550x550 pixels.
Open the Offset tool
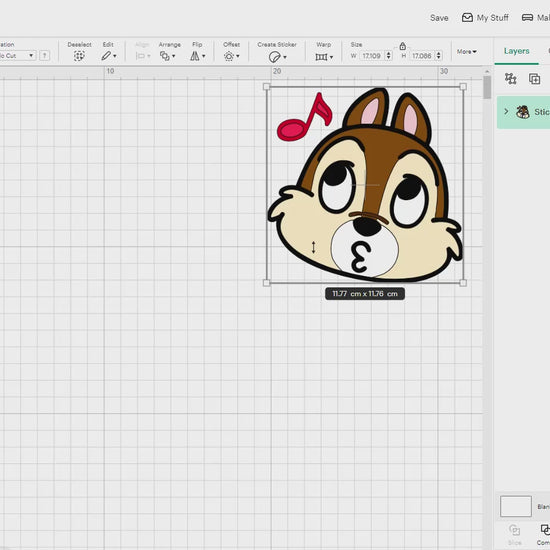click(232, 56)
